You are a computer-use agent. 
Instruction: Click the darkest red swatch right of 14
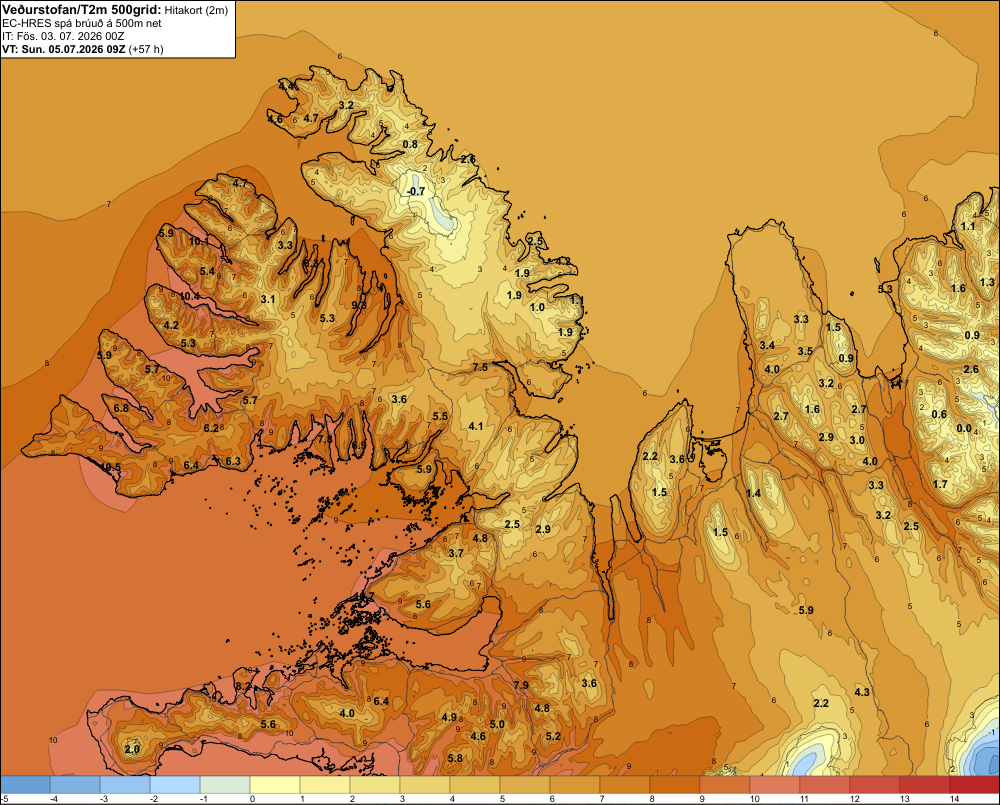974,784
